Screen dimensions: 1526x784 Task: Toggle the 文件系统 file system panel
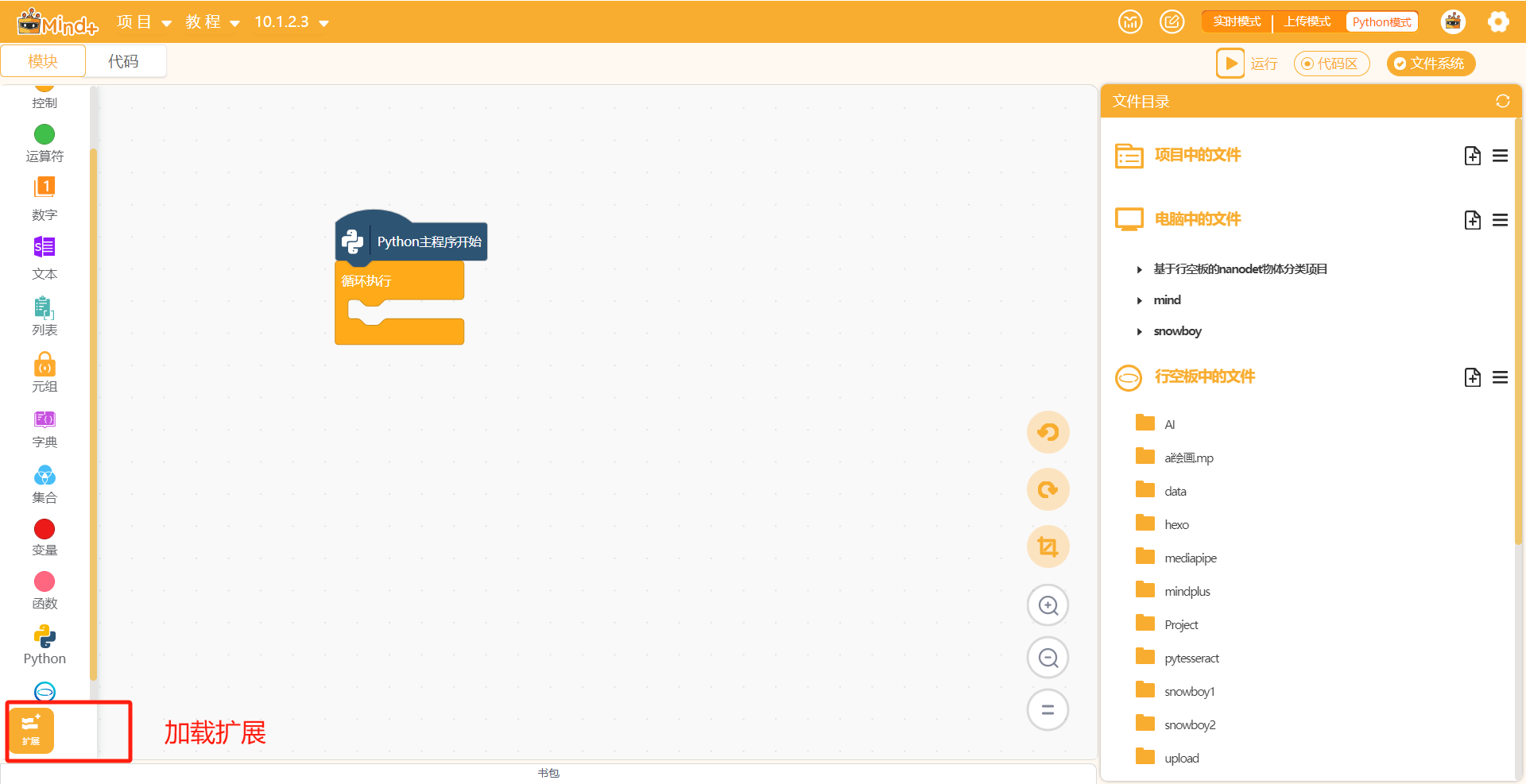click(1431, 64)
